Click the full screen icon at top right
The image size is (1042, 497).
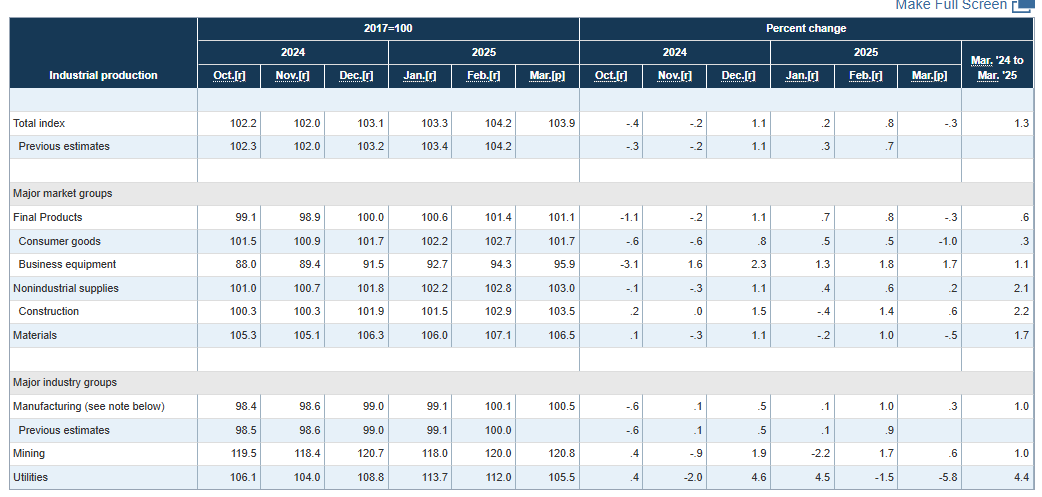tap(1022, 6)
